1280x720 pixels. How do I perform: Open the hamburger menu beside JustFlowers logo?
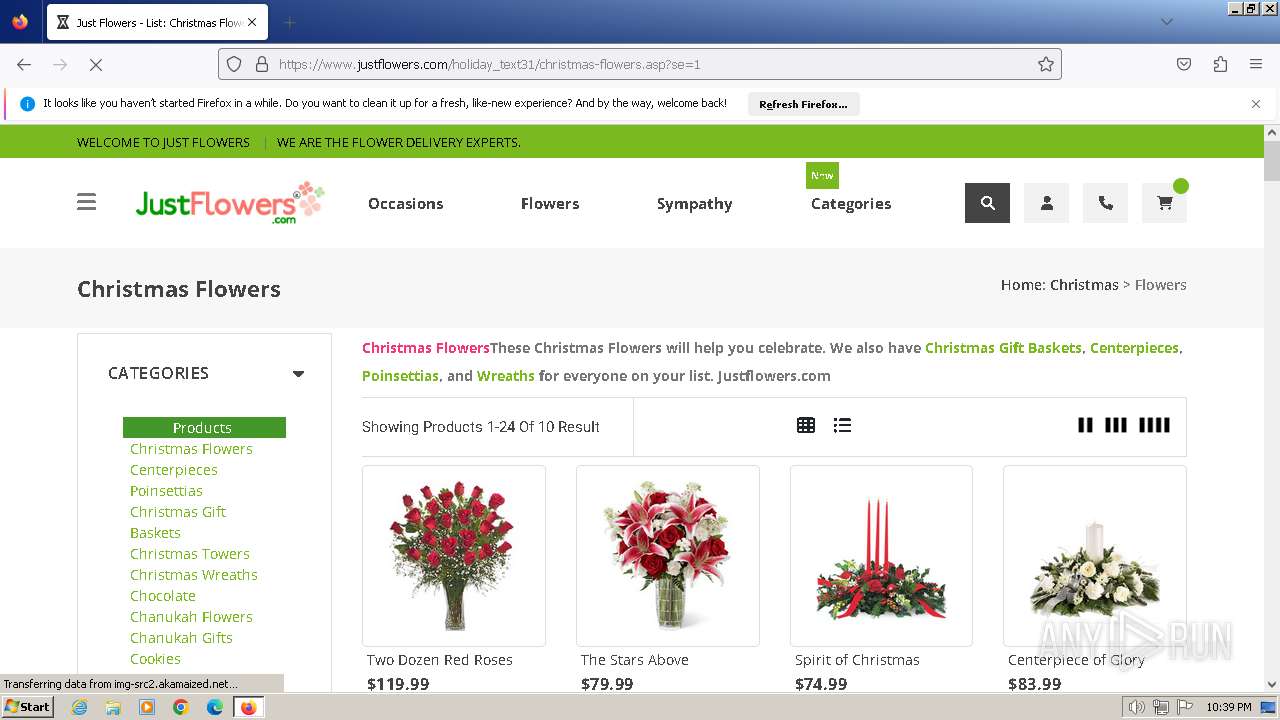[87, 202]
